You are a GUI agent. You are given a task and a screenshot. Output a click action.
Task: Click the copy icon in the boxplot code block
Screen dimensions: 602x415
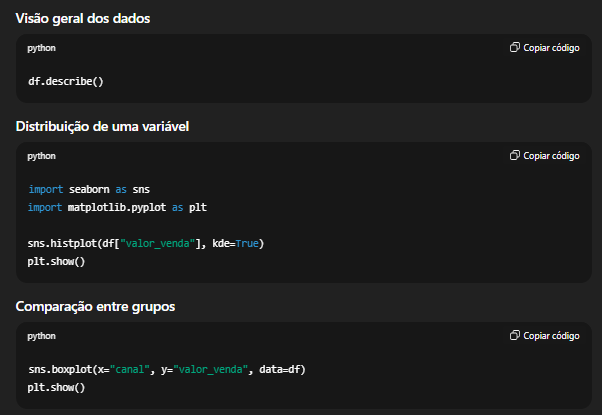coord(514,336)
